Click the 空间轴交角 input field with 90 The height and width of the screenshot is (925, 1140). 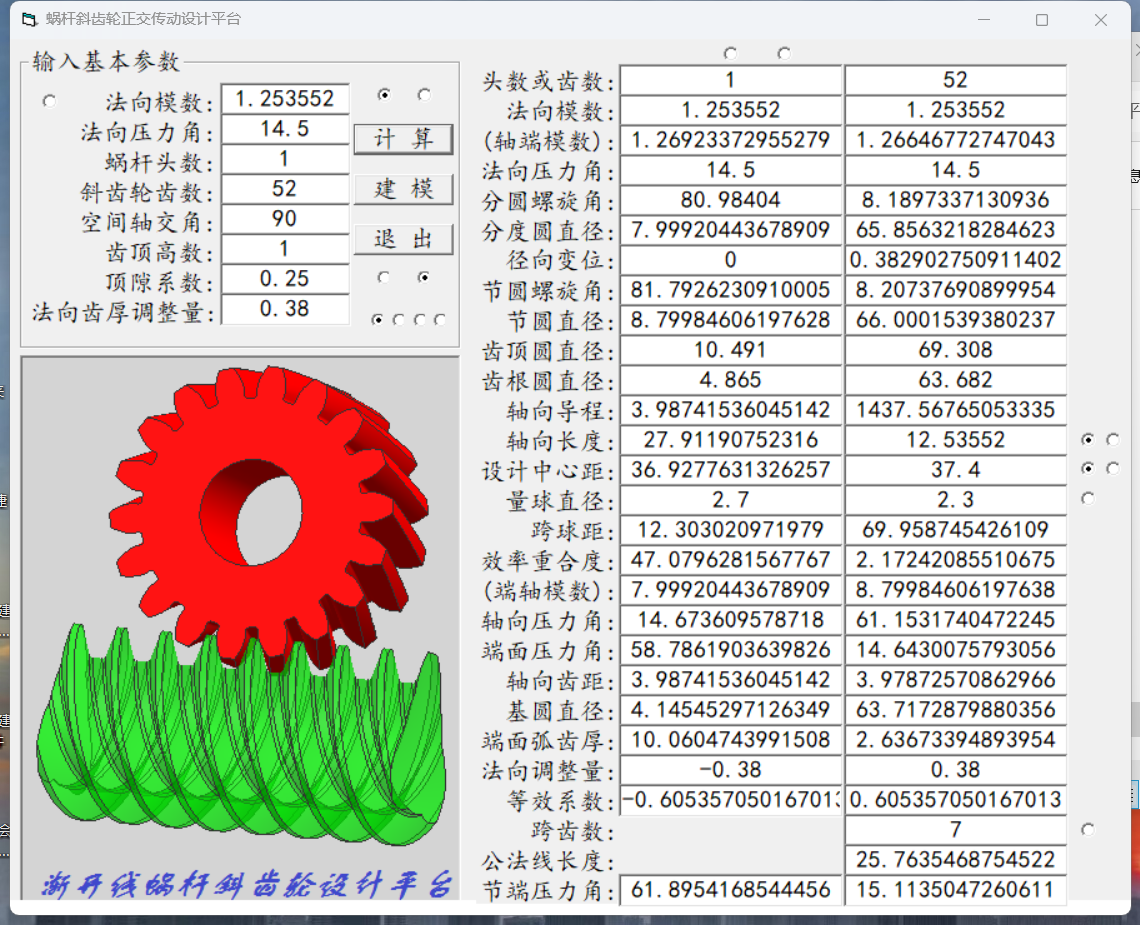click(285, 219)
